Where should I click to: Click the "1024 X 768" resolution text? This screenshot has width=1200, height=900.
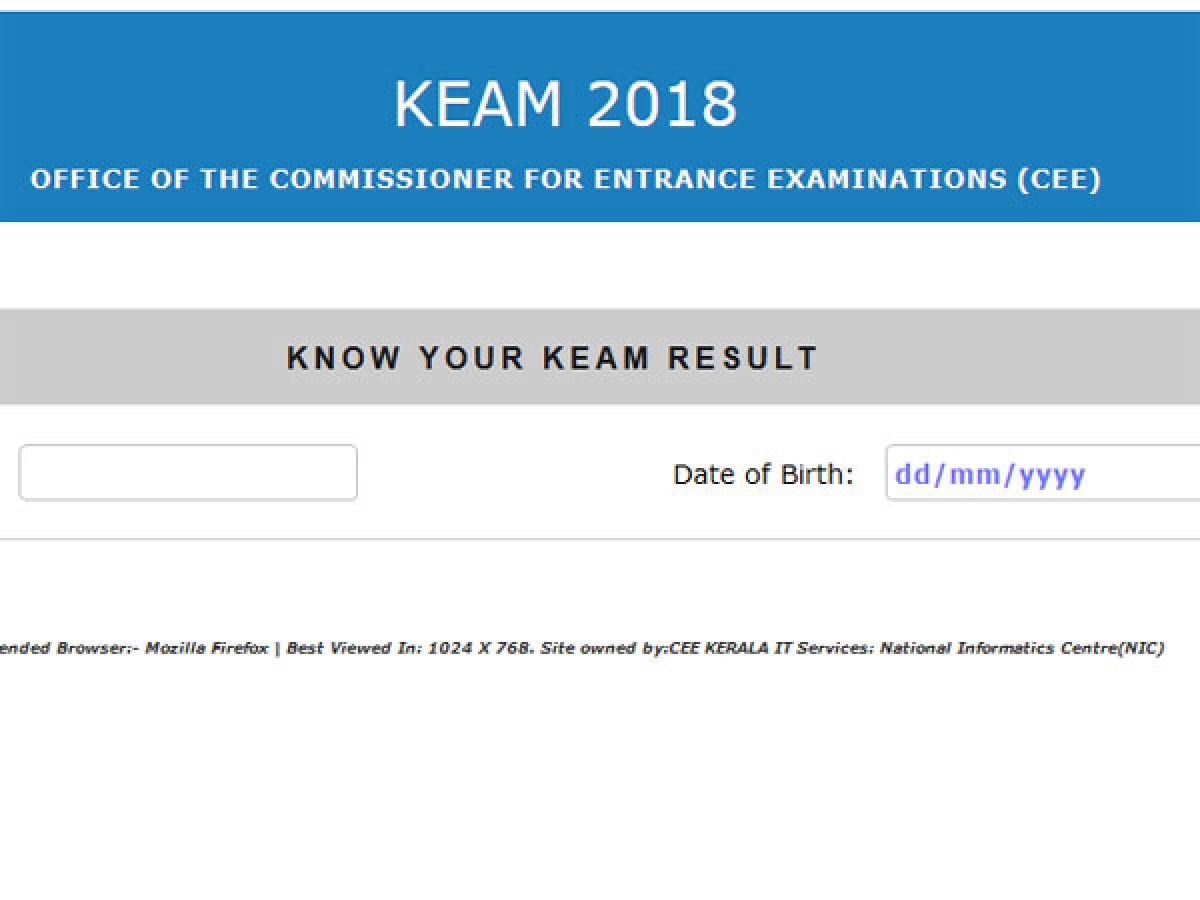476,648
